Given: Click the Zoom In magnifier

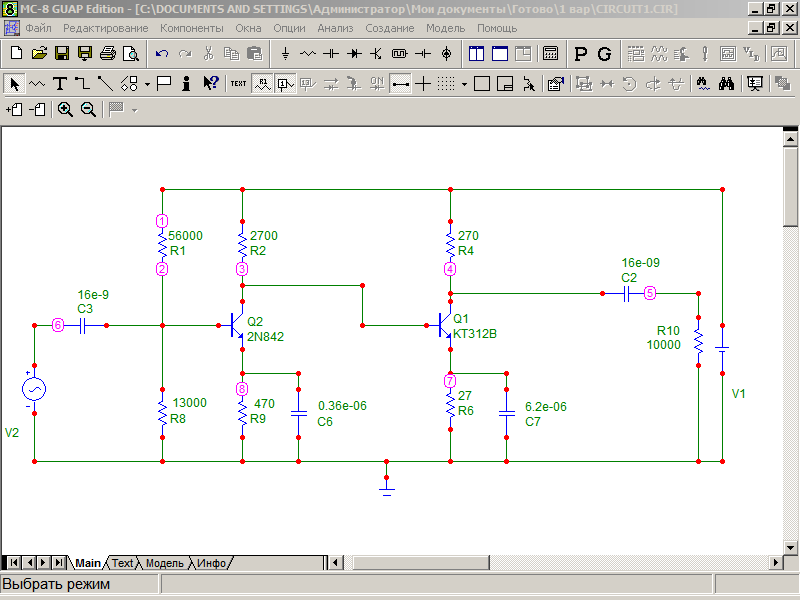Looking at the screenshot, I should coord(65,110).
